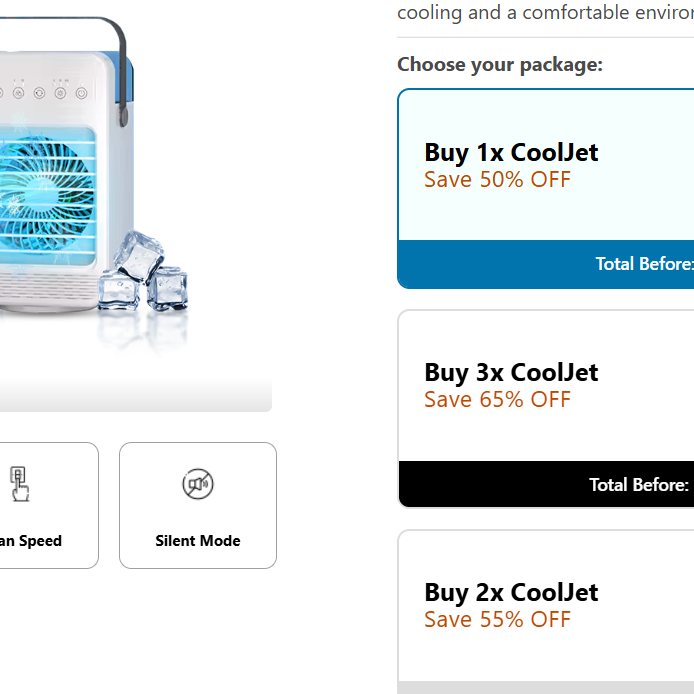This screenshot has width=694, height=694.
Task: Select the Buy 3x CoolJet package
Action: click(x=545, y=409)
